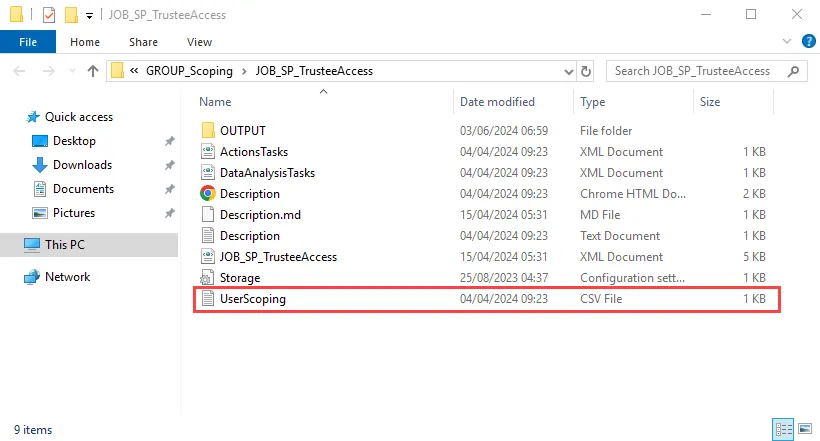Open Explorer Help question mark
The width and height of the screenshot is (820, 441).
pos(808,41)
